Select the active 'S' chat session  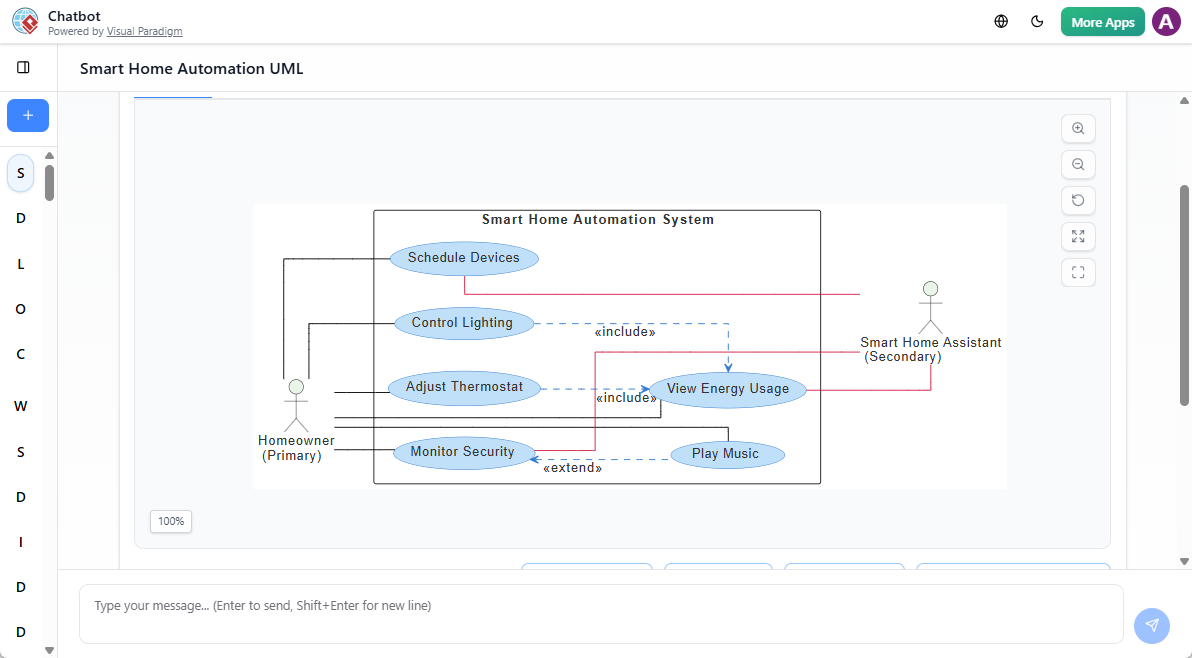coord(20,172)
